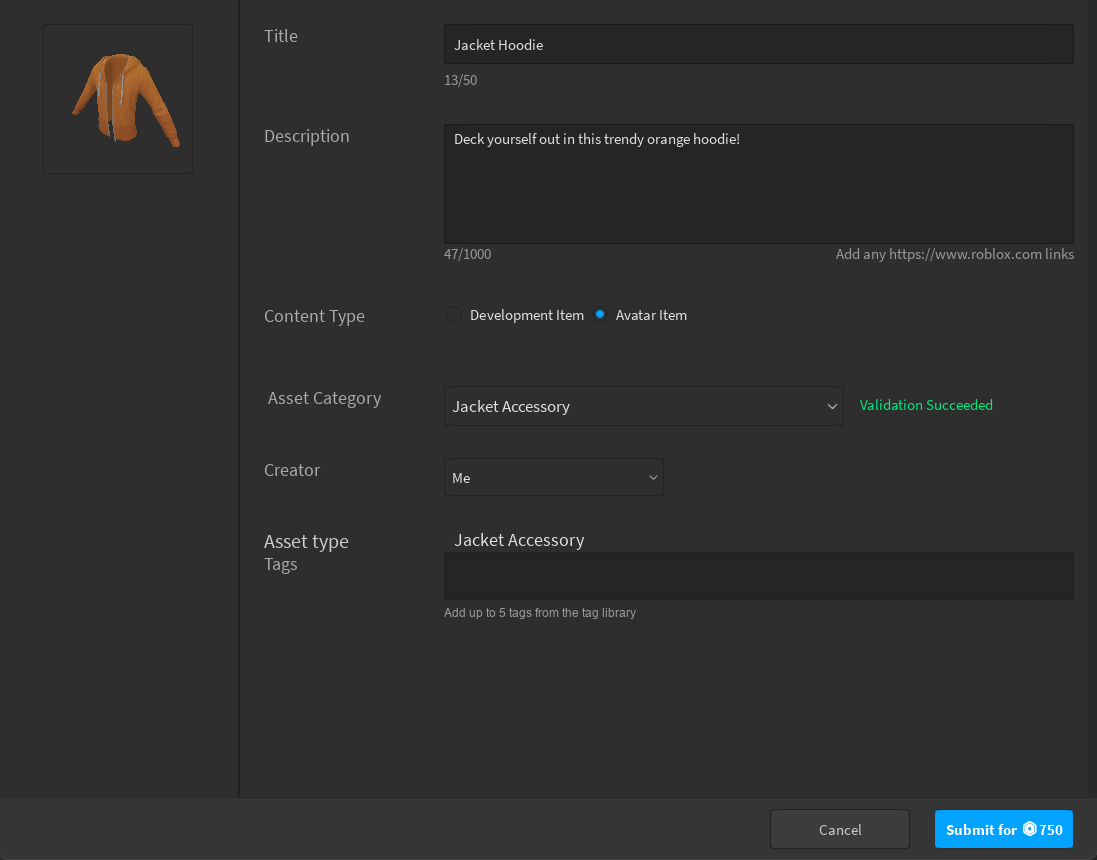This screenshot has width=1097, height=860.
Task: Click the 47/1000 description character counter
Action: click(467, 254)
